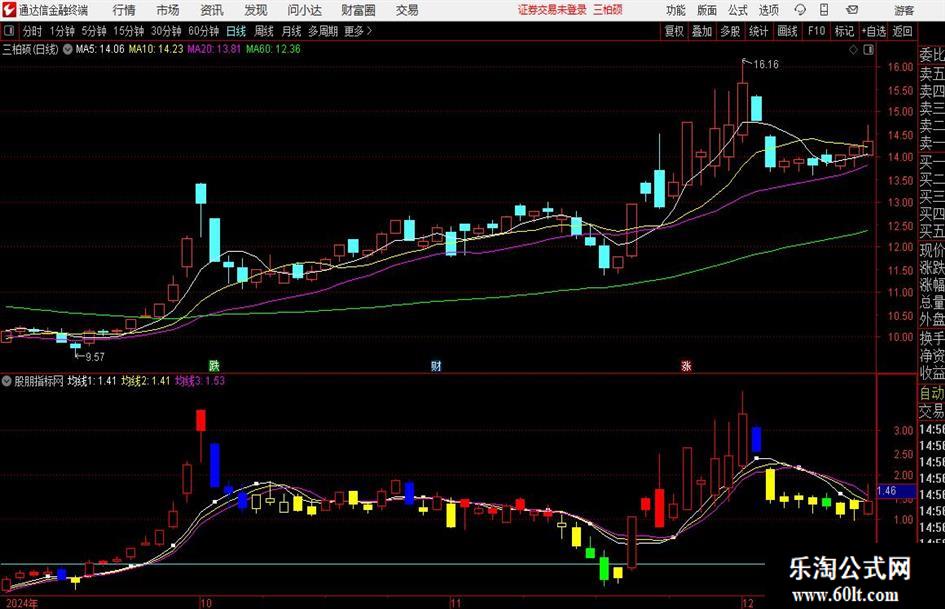The image size is (945, 609).
Task: Click the 游客 user label
Action: pos(903,10)
